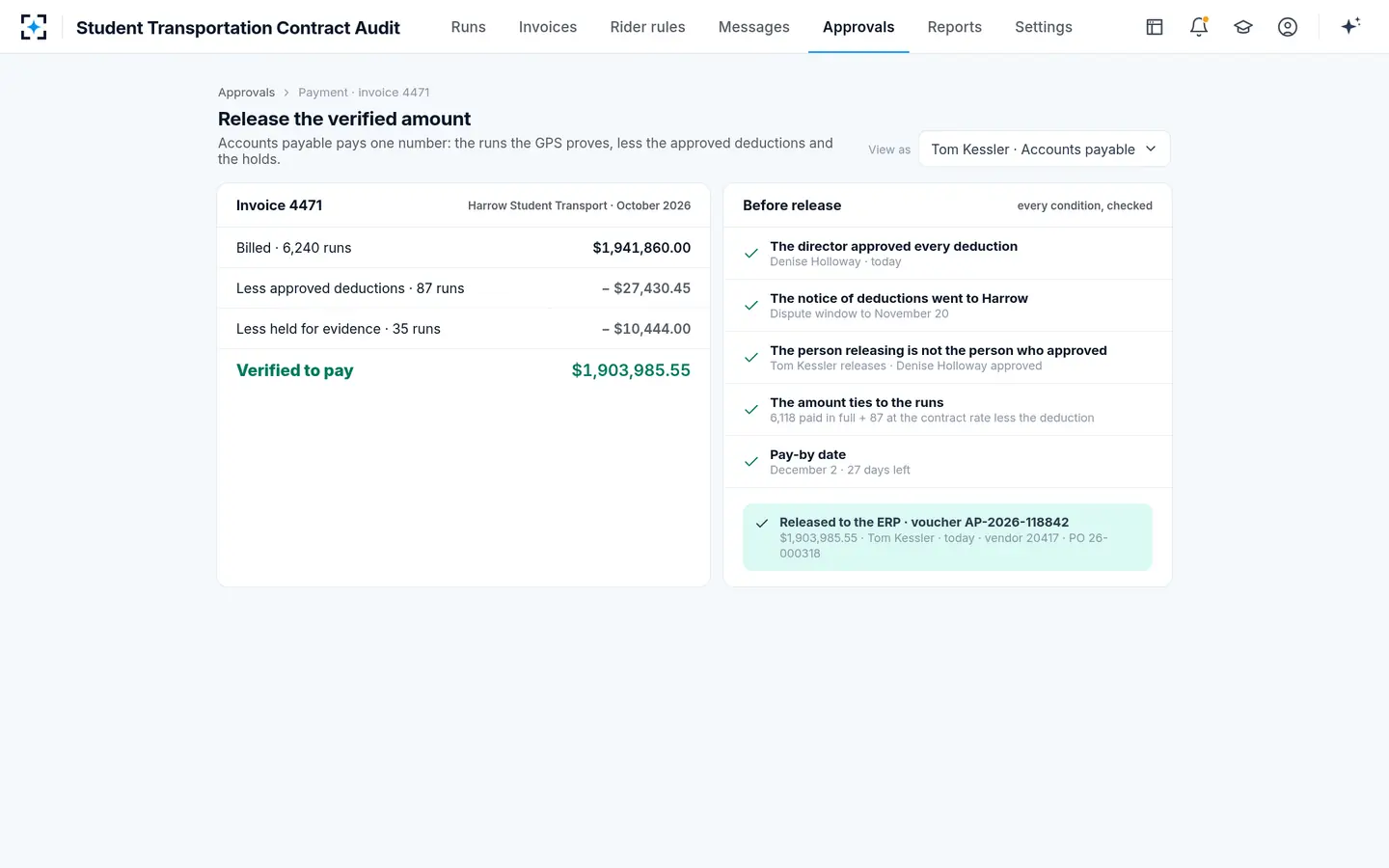The image size is (1389, 868).
Task: Click the Student Transportation Contract Audit title
Action: point(238,28)
